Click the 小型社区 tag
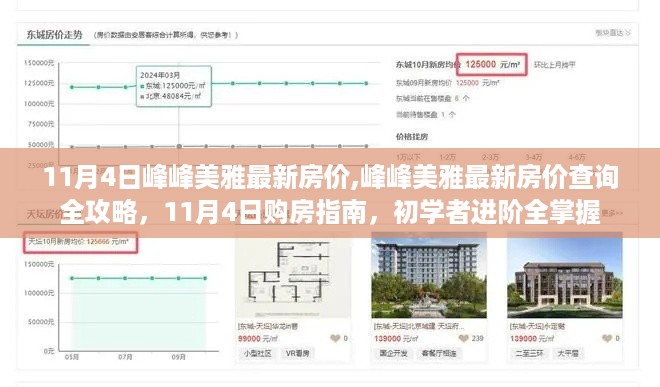The image size is (660, 387). [x=257, y=353]
